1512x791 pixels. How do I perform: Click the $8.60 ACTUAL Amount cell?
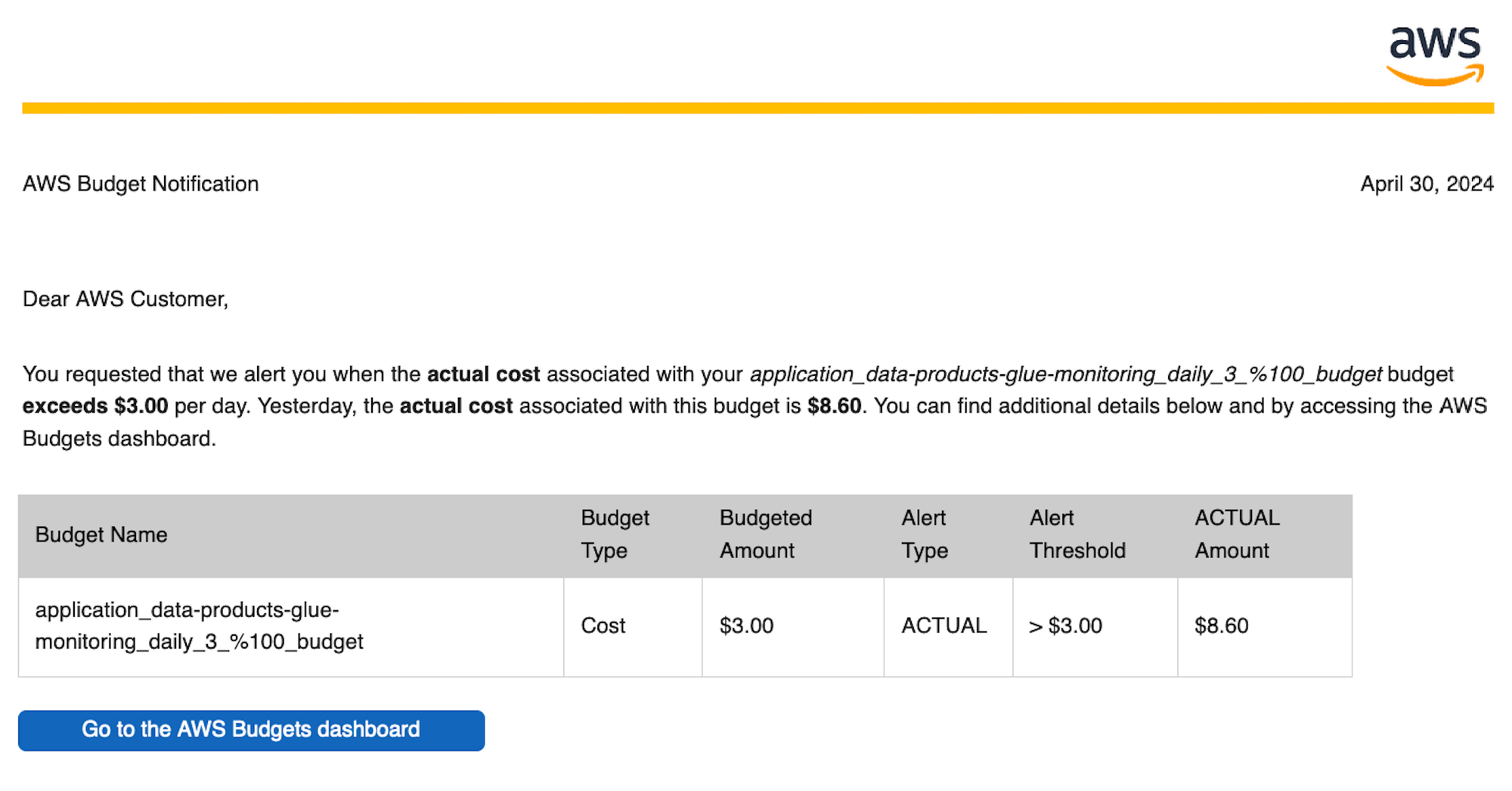(1221, 625)
